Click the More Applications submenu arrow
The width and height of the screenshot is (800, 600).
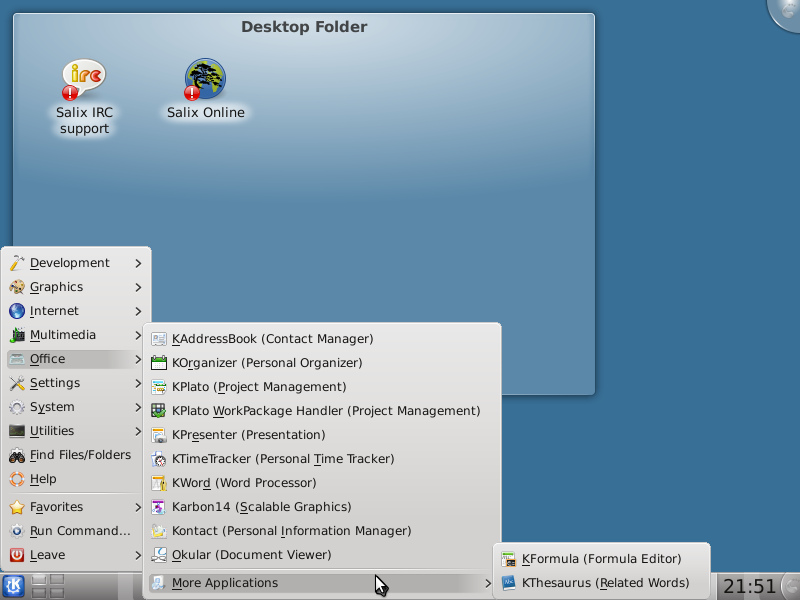488,583
